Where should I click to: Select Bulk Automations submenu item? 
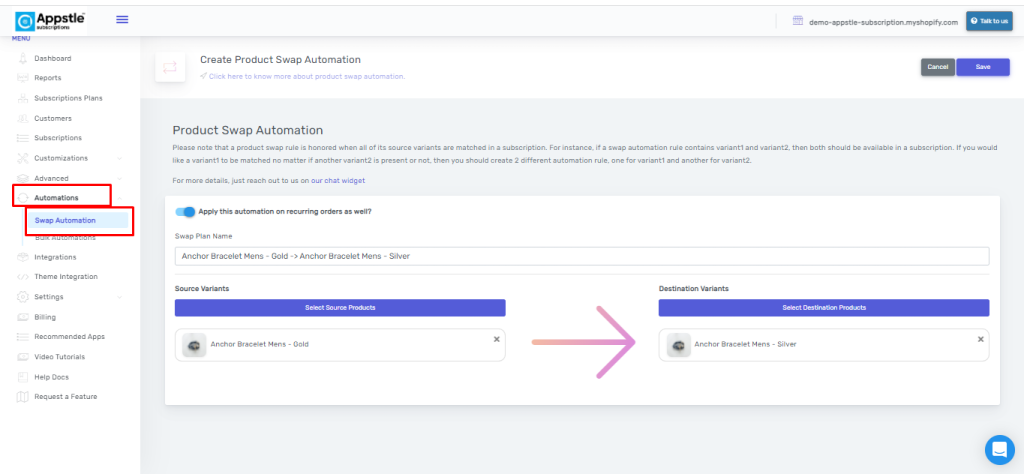click(65, 238)
